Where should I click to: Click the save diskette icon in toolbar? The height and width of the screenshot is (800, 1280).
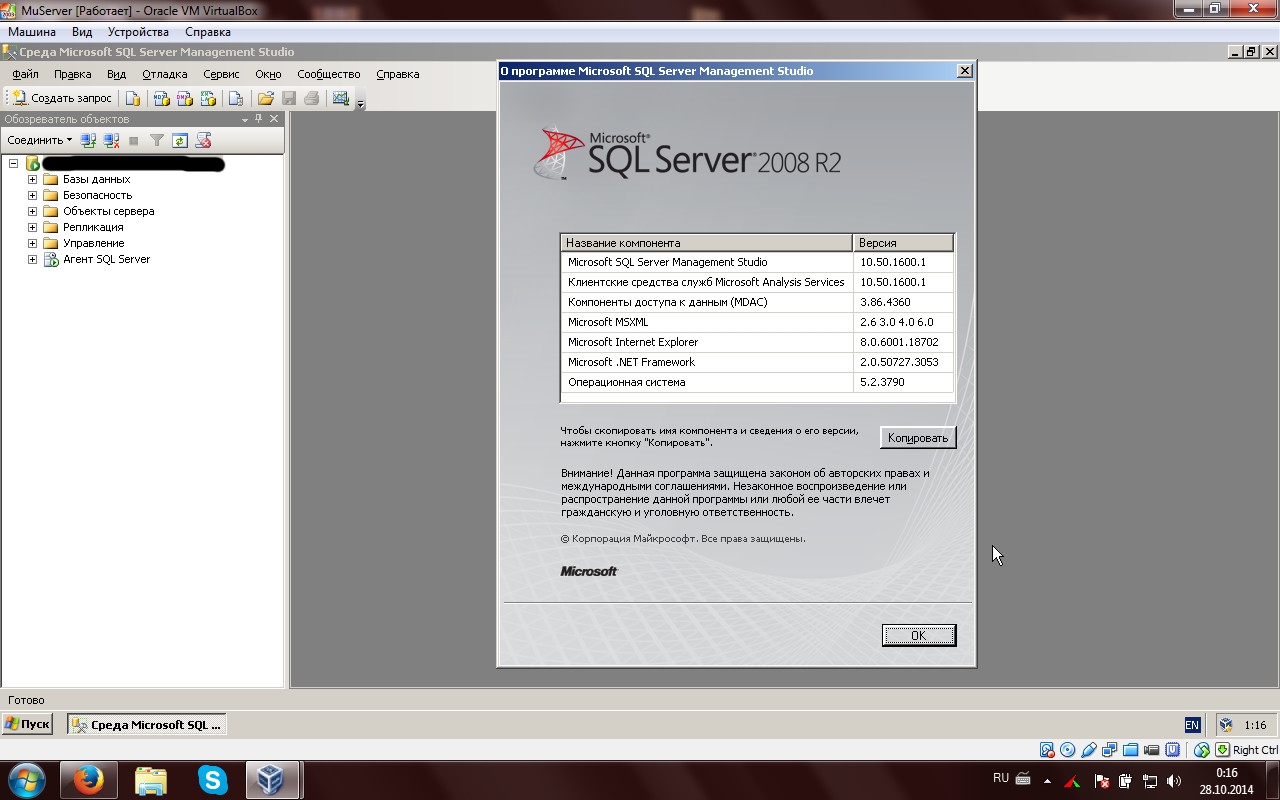pos(289,98)
